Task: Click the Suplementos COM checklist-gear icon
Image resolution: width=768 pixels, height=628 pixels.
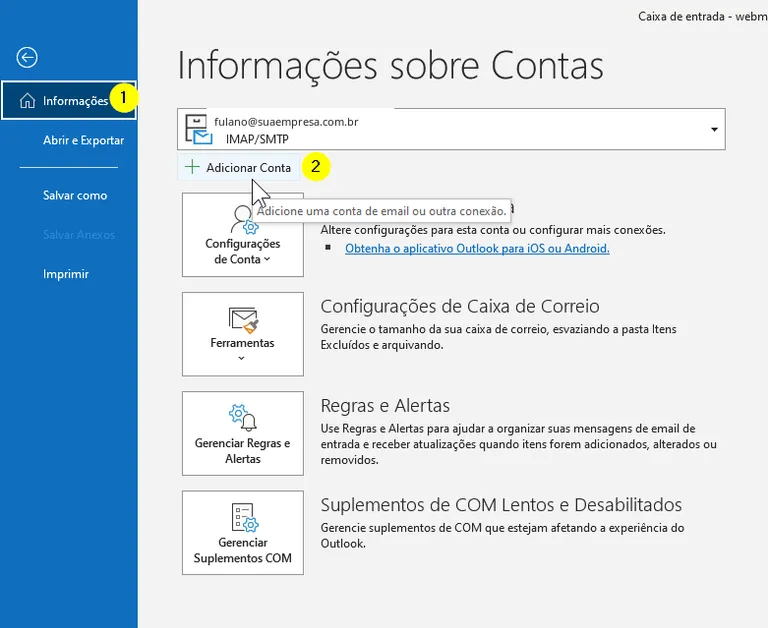Action: [244, 517]
